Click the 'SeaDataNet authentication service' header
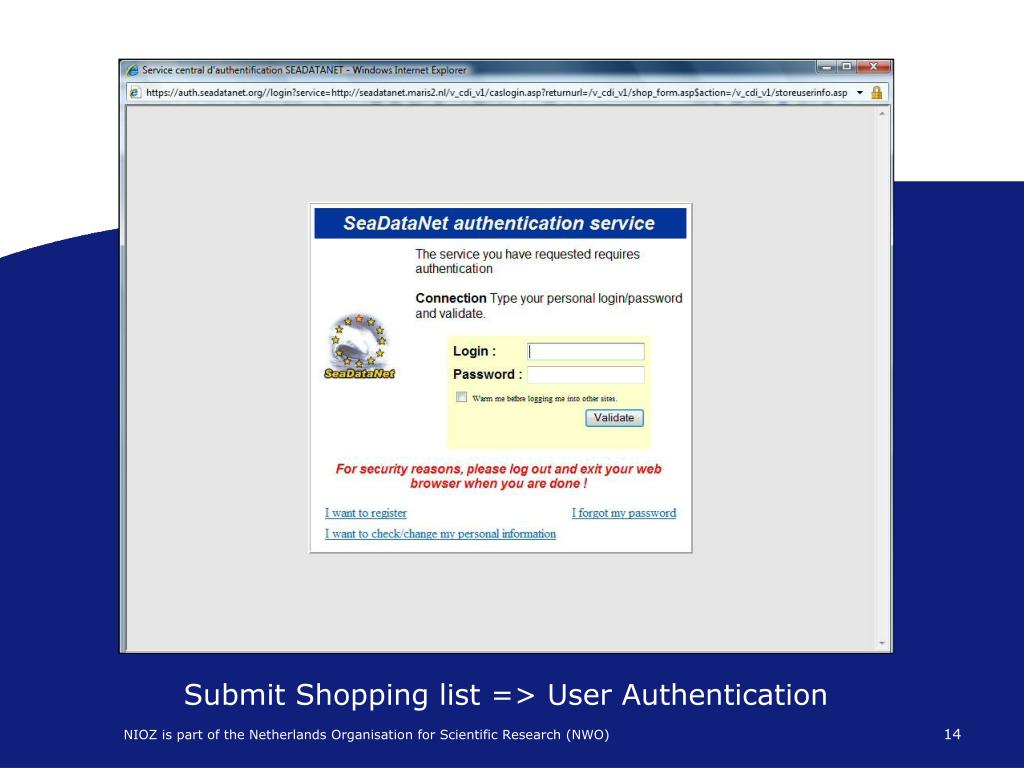 pos(500,223)
